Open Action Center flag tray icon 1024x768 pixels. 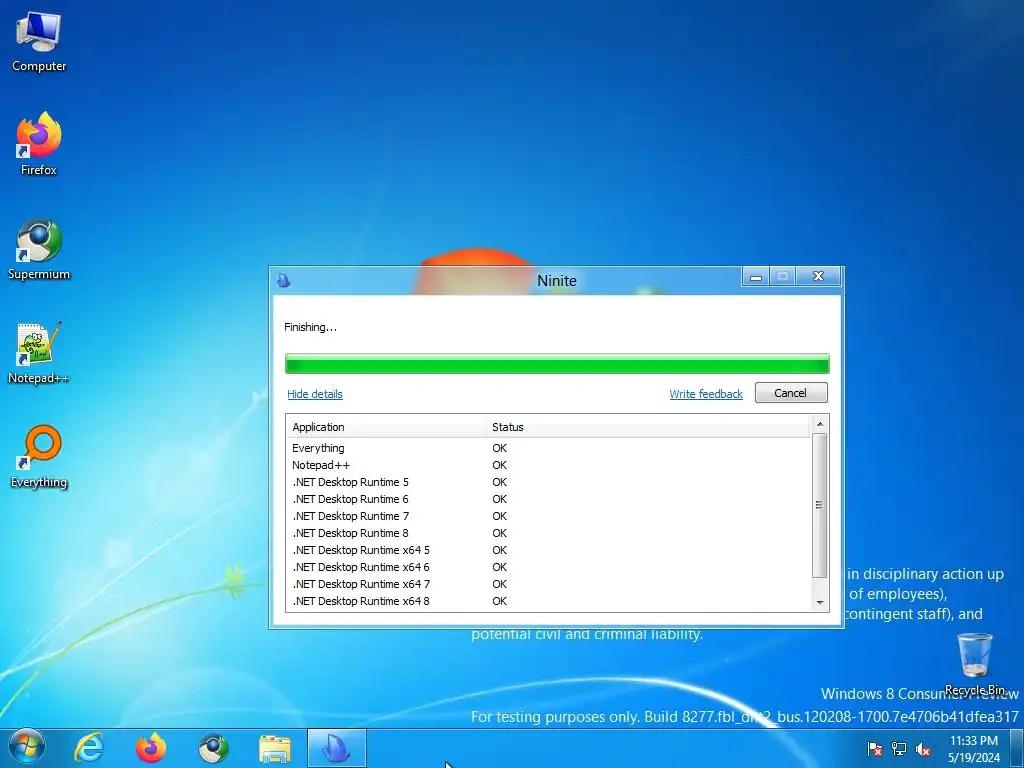[x=874, y=749]
